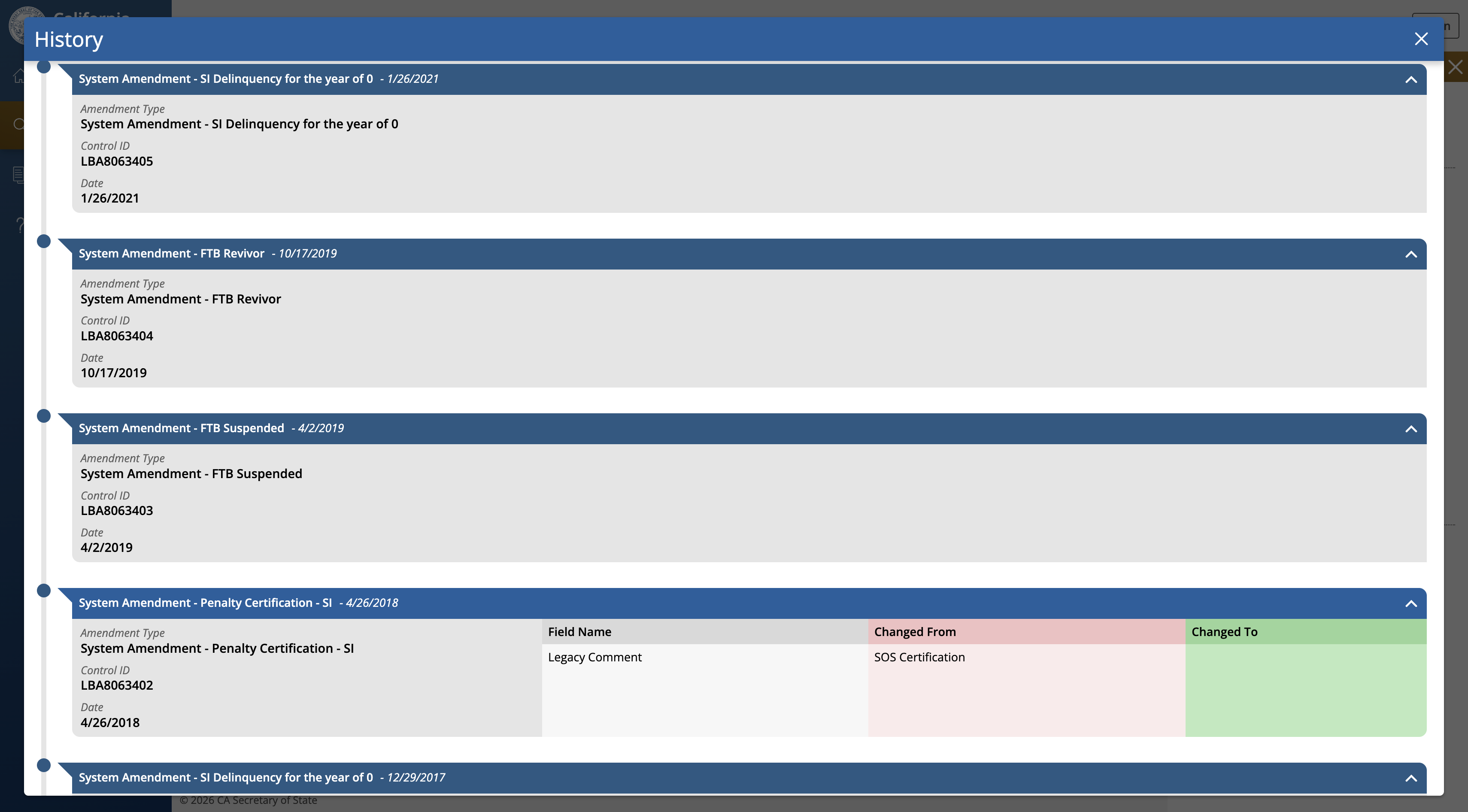This screenshot has height=812, width=1468.
Task: Click amendment type text System Amendment - FTB Revivor
Action: [181, 299]
